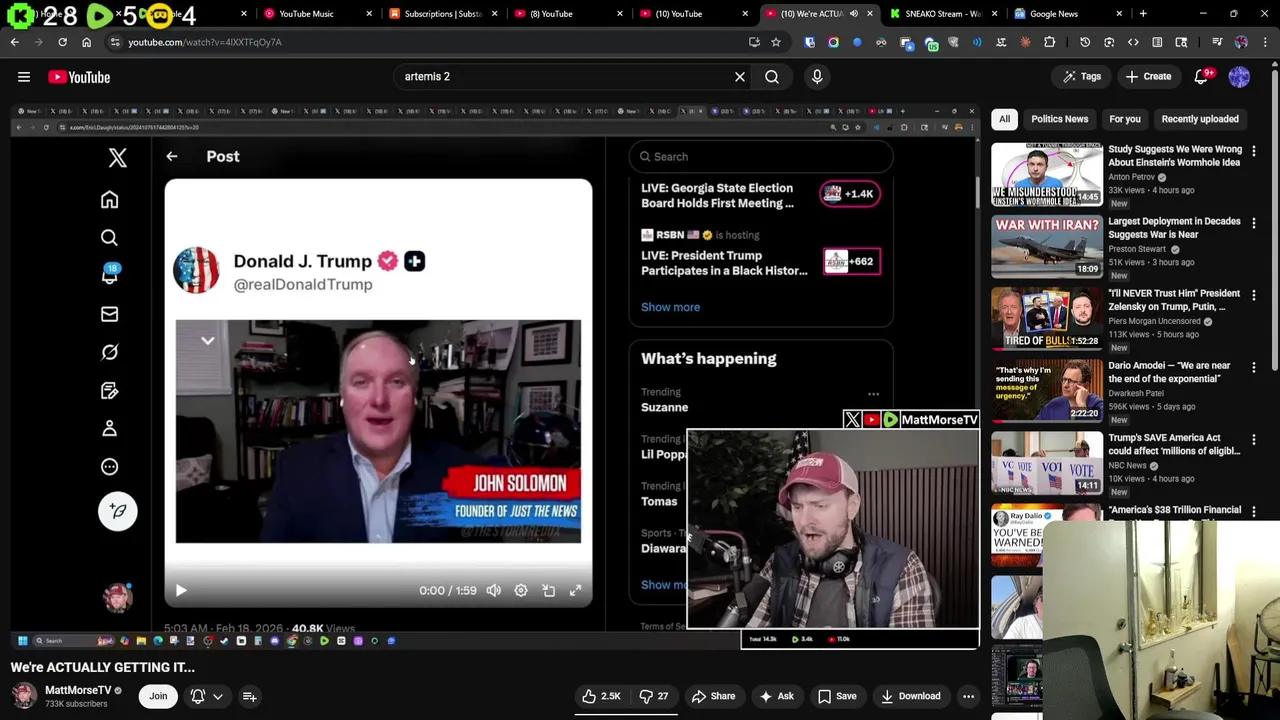
Task: Open the X Messages envelope icon
Action: 109,314
